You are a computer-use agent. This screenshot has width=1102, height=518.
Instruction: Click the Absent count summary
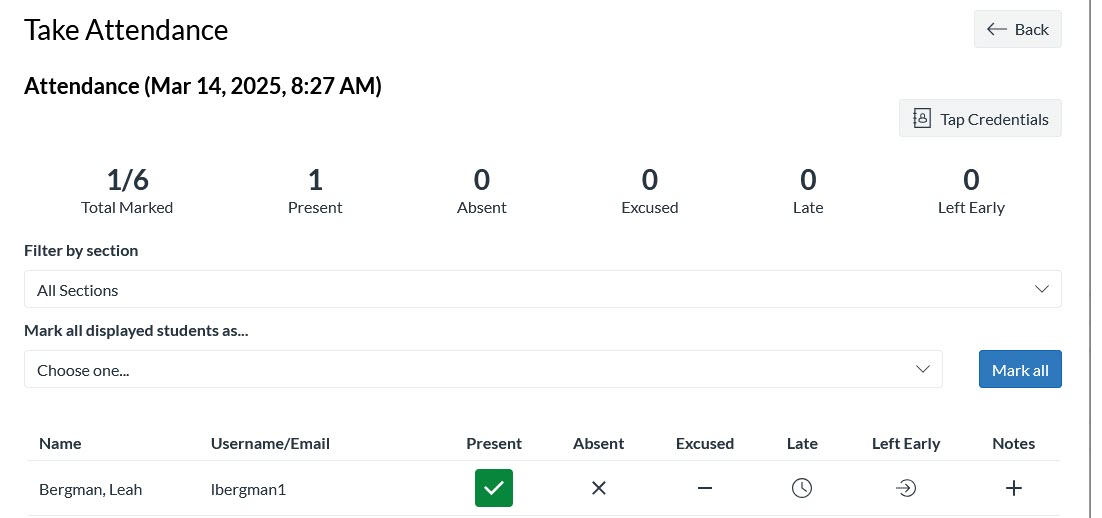point(482,190)
